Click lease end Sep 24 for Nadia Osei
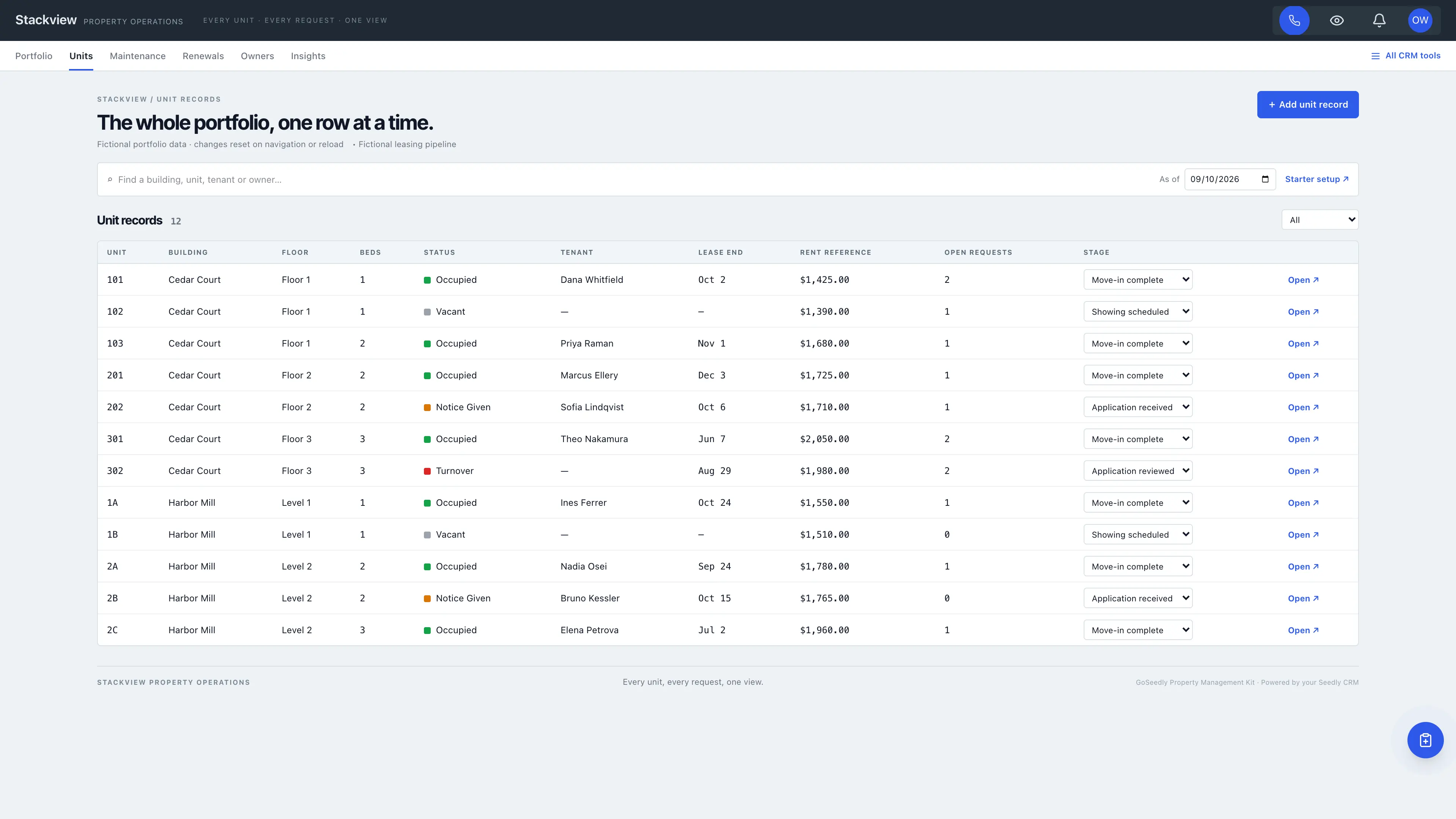The height and width of the screenshot is (819, 1456). tap(714, 566)
